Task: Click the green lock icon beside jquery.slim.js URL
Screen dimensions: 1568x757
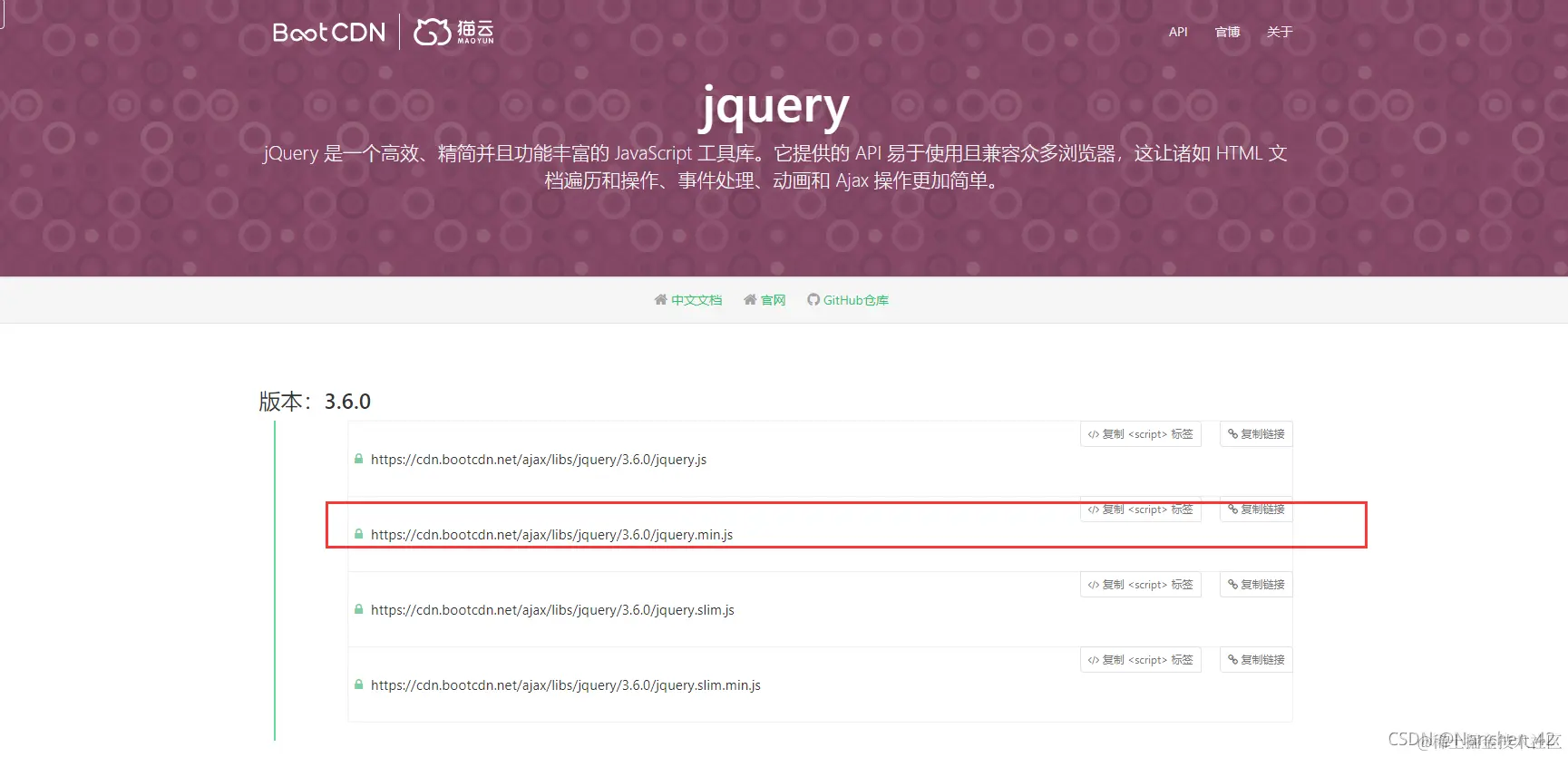Action: [x=359, y=610]
